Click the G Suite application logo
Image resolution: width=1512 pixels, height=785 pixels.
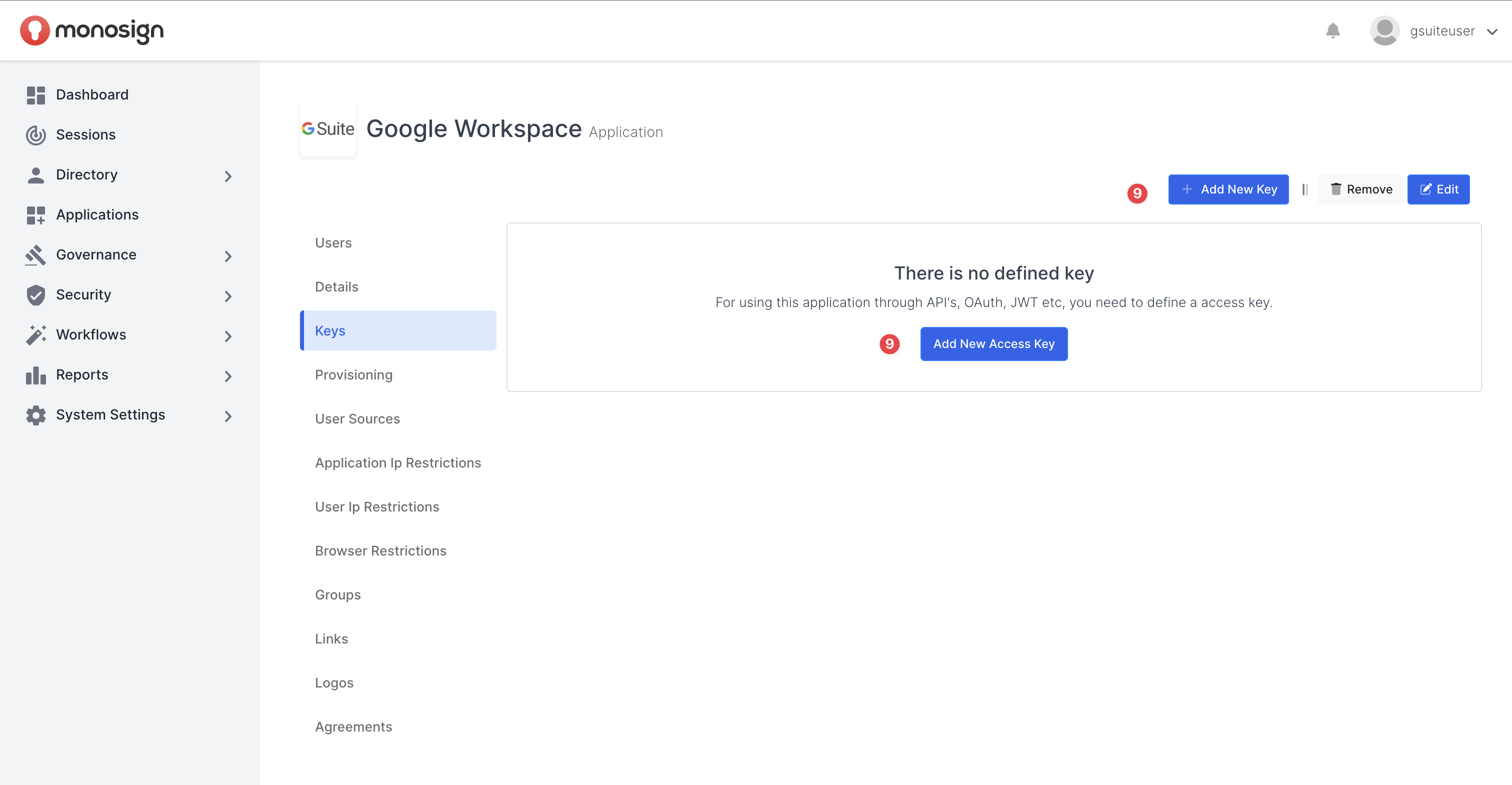327,128
